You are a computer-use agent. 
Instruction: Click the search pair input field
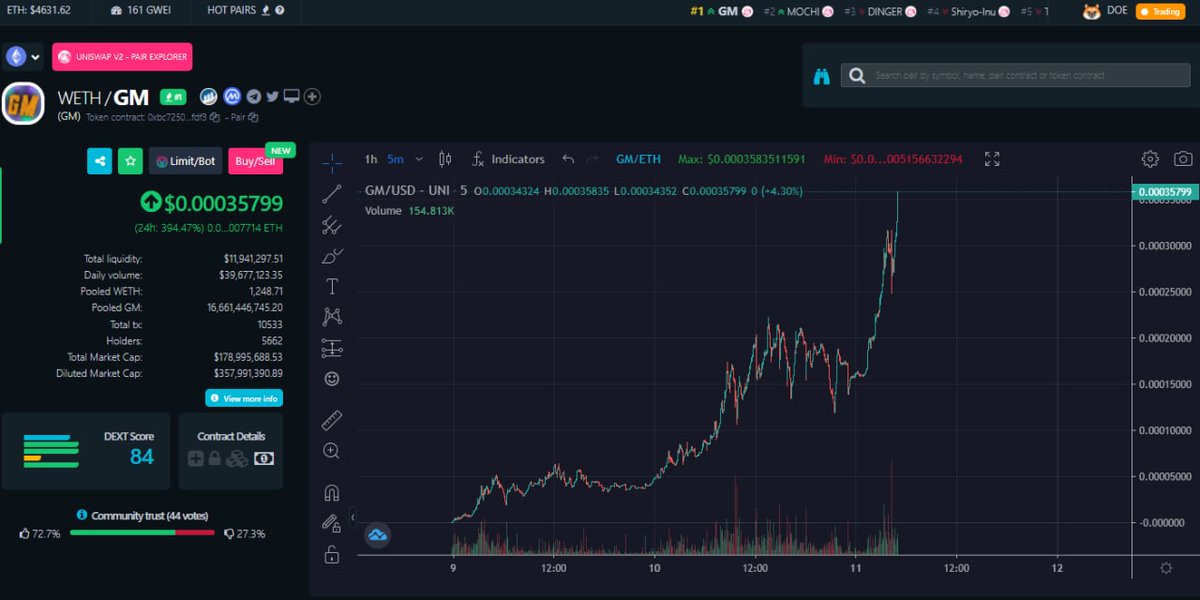[x=1015, y=76]
